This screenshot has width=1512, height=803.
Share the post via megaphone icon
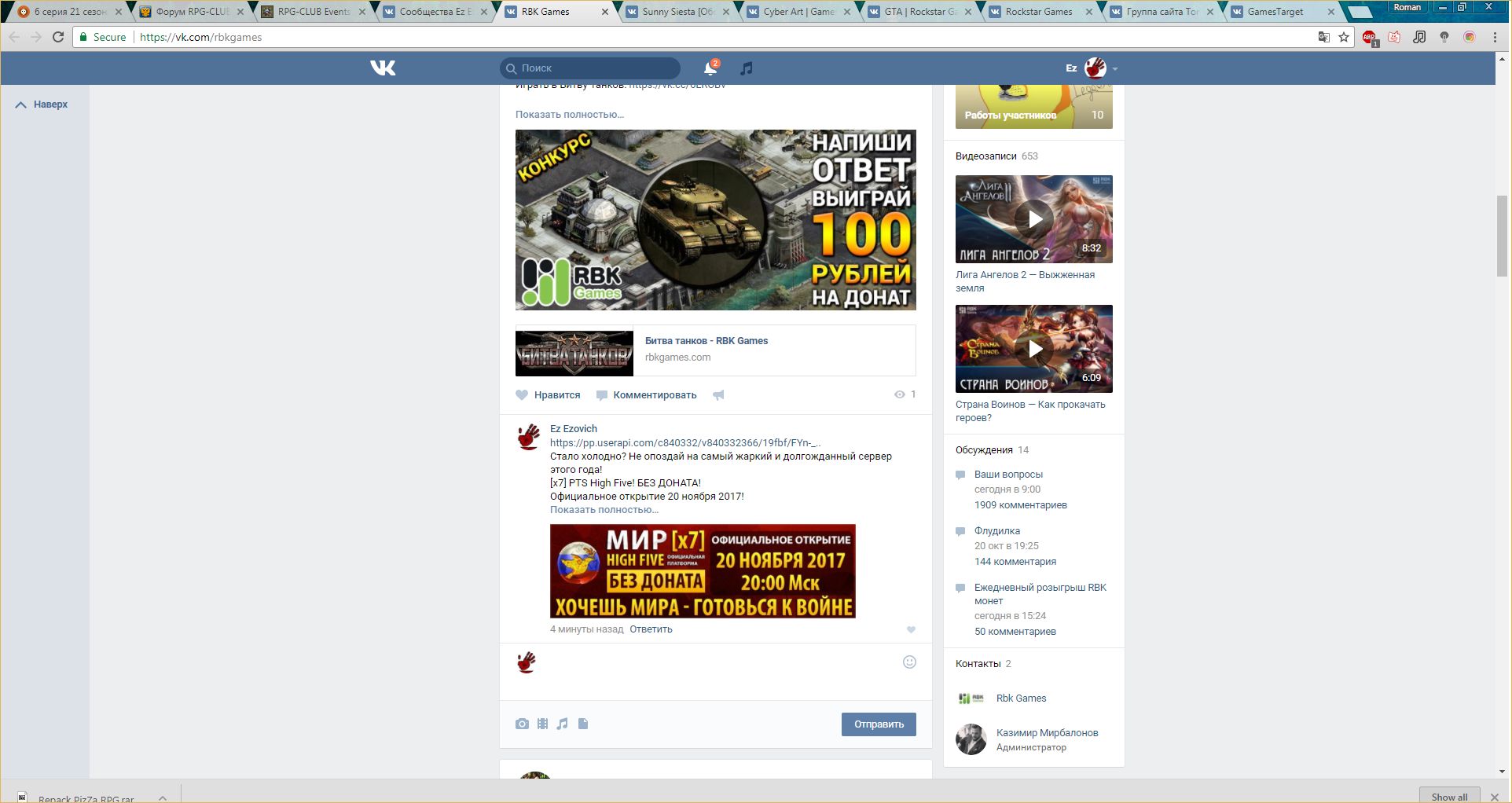[x=718, y=395]
